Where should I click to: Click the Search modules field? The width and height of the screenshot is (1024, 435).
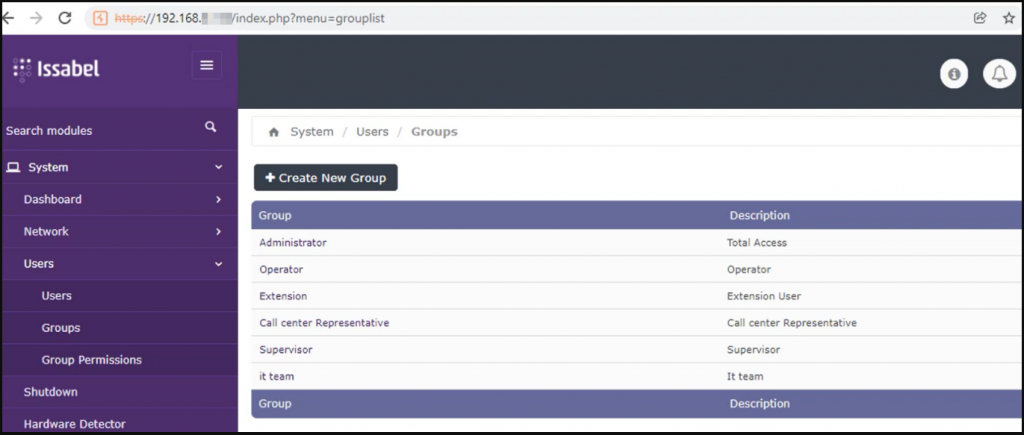coord(119,130)
